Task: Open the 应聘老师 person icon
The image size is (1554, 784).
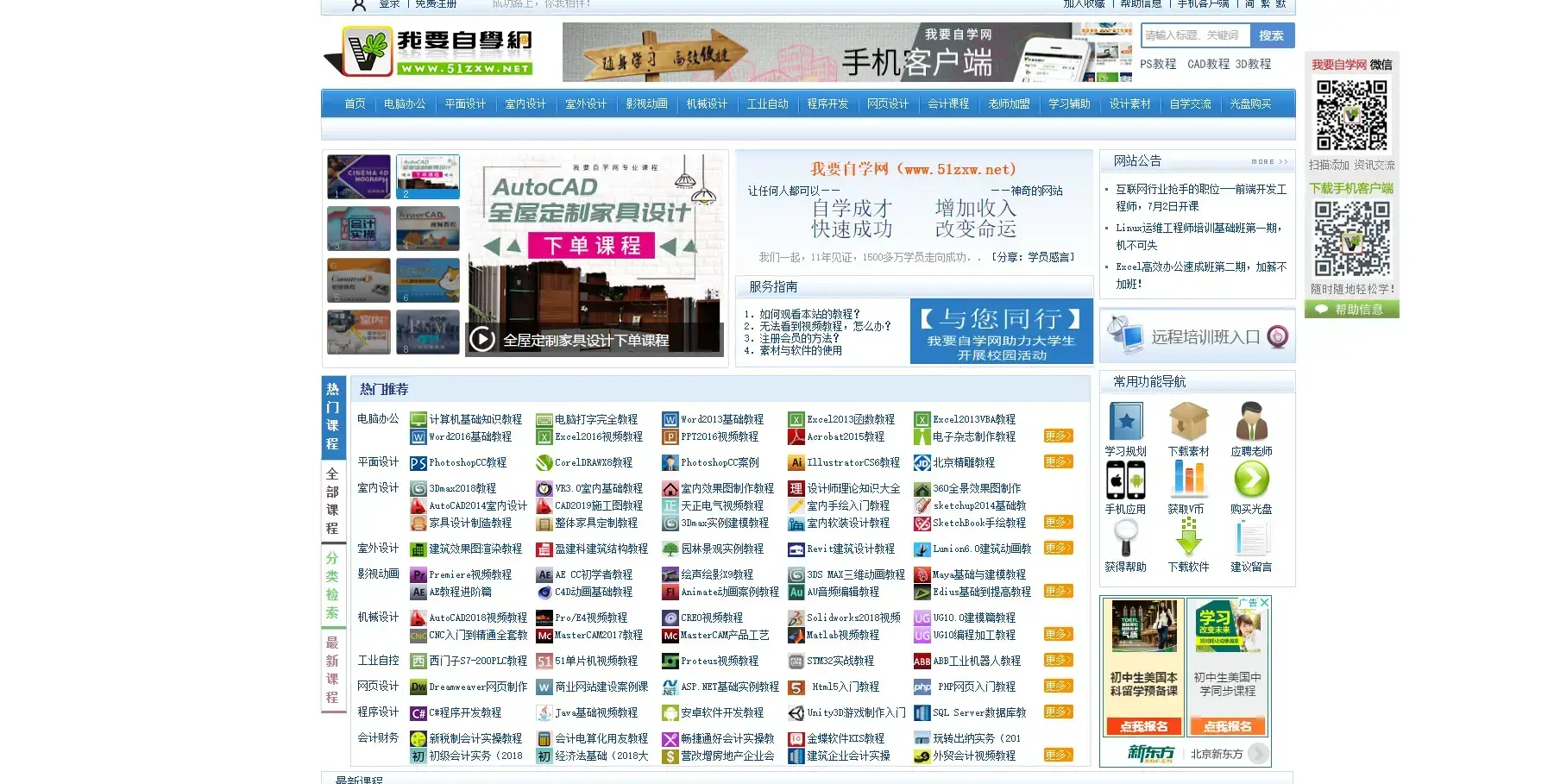Action: (x=1251, y=422)
